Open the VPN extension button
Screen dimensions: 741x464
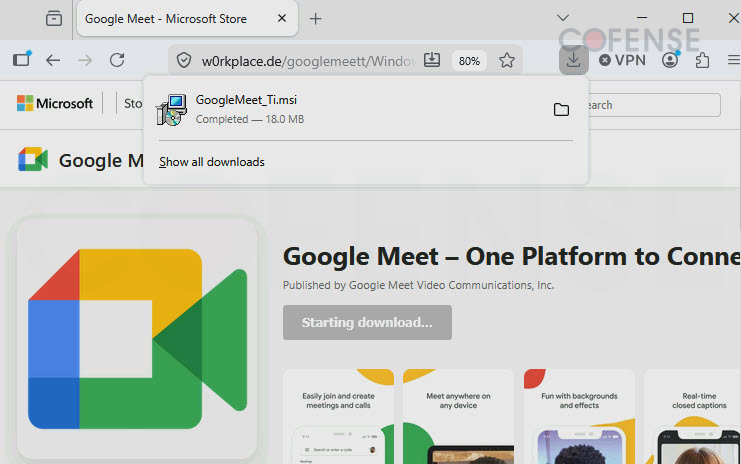(x=622, y=60)
